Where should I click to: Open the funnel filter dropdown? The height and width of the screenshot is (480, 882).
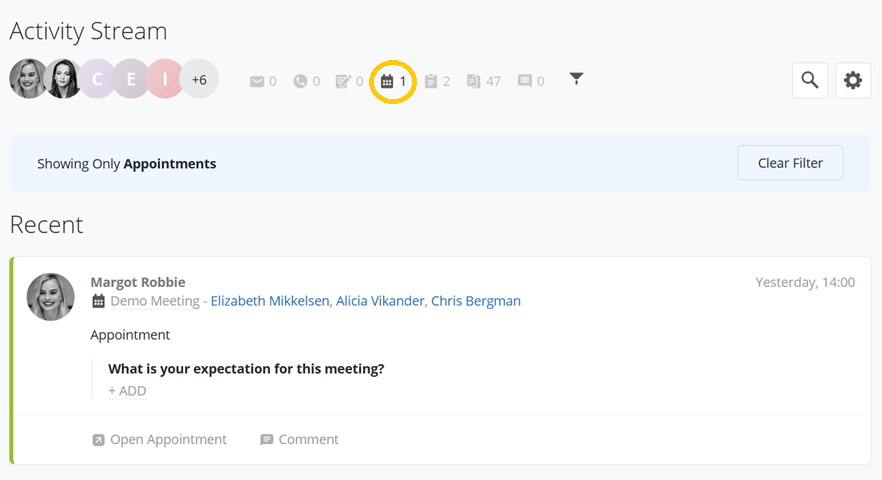(577, 79)
